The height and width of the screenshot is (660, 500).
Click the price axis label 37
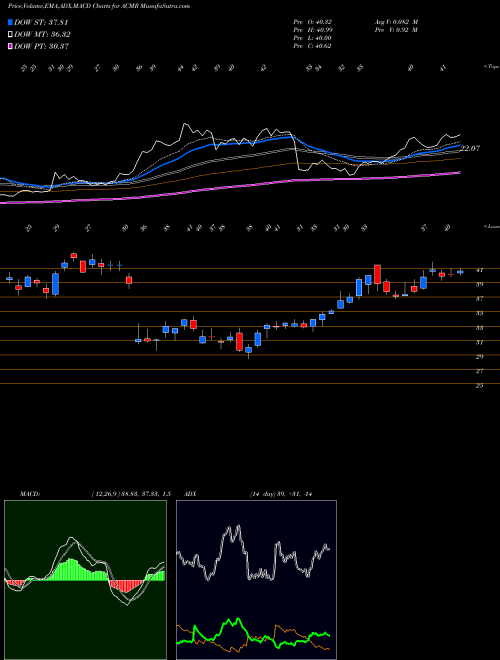tap(479, 299)
